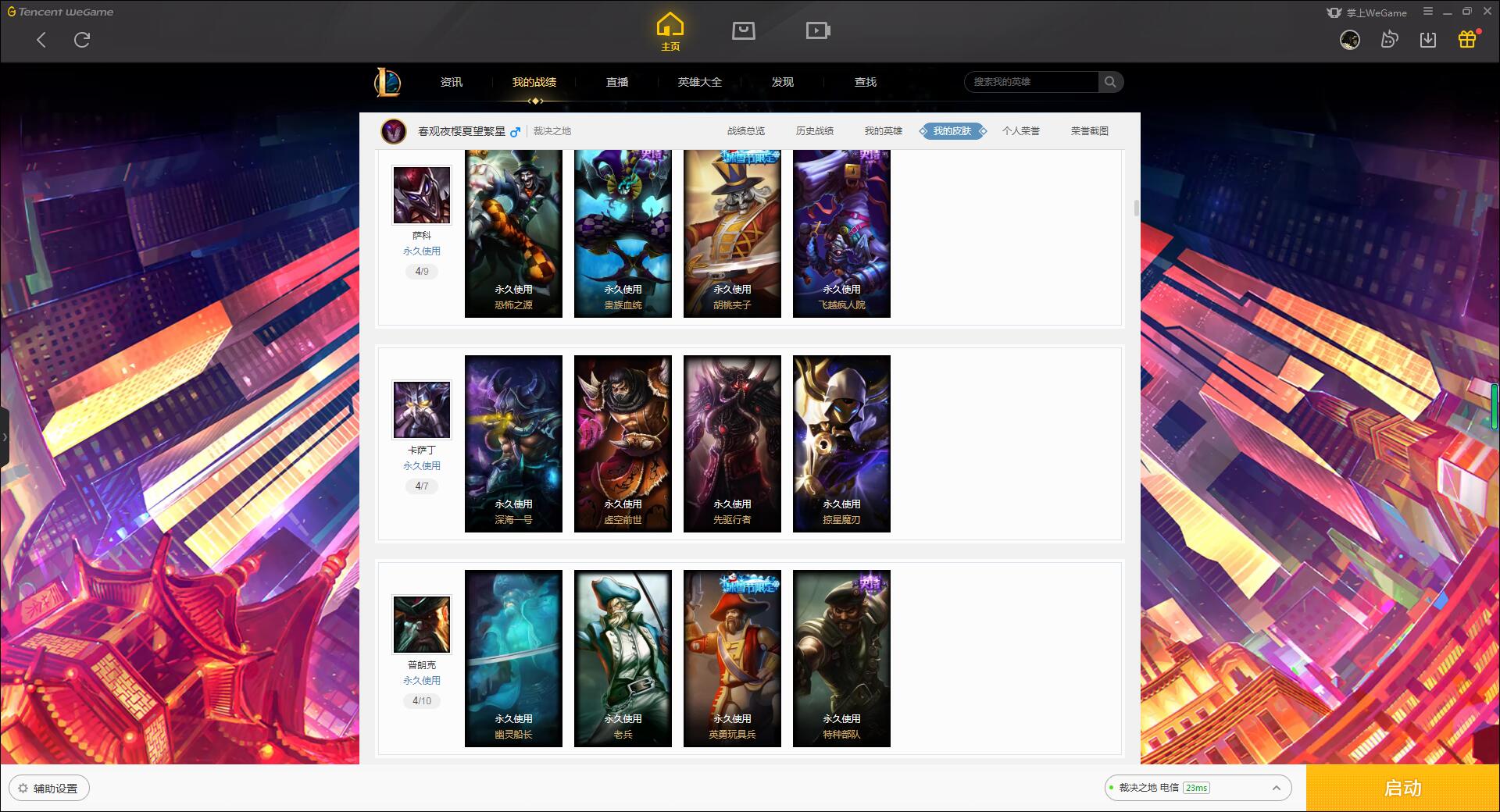Open the 幽灵船长 skin card
1500x812 pixels.
coord(513,658)
